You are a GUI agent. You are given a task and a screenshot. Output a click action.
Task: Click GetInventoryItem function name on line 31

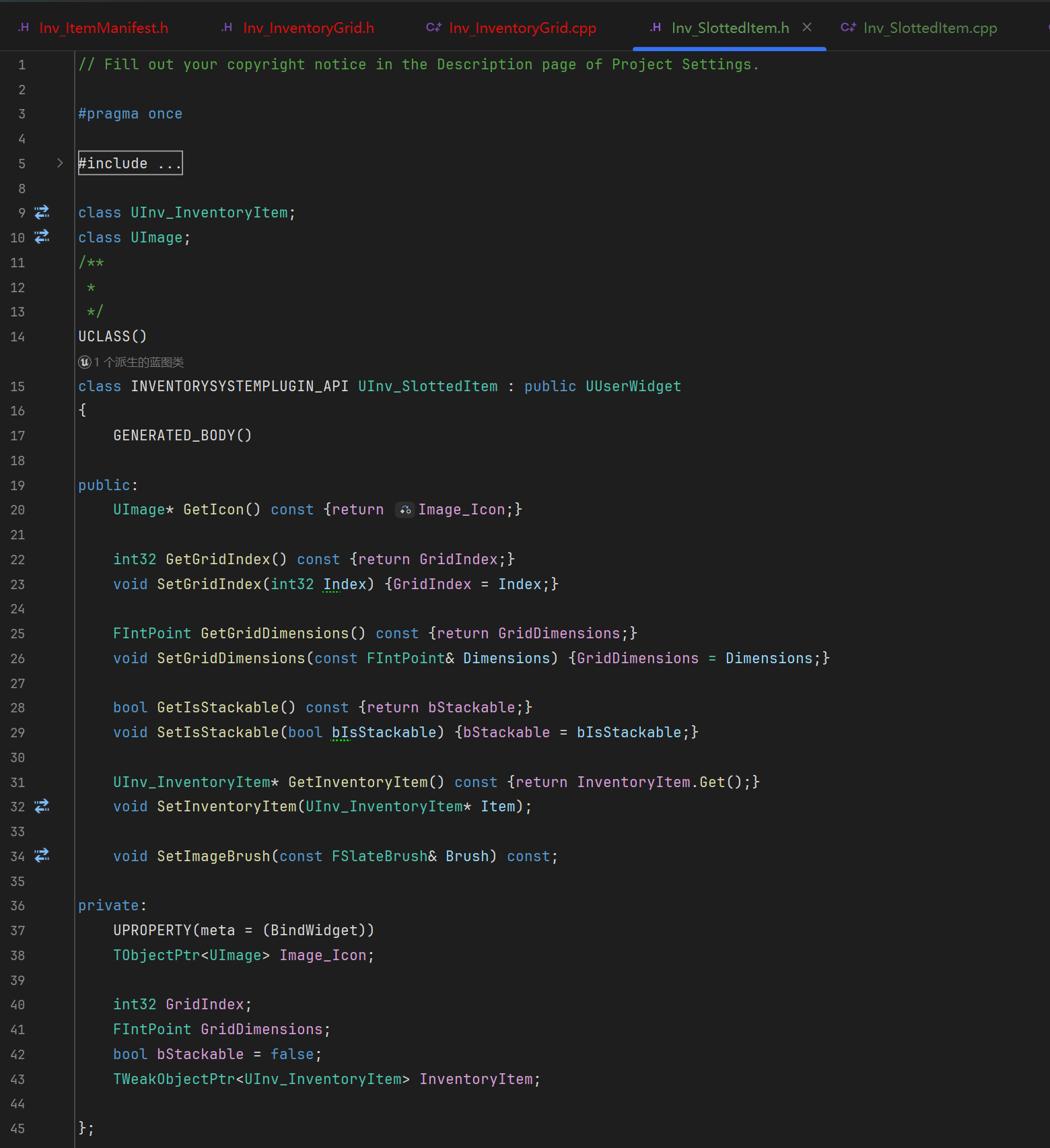point(358,782)
